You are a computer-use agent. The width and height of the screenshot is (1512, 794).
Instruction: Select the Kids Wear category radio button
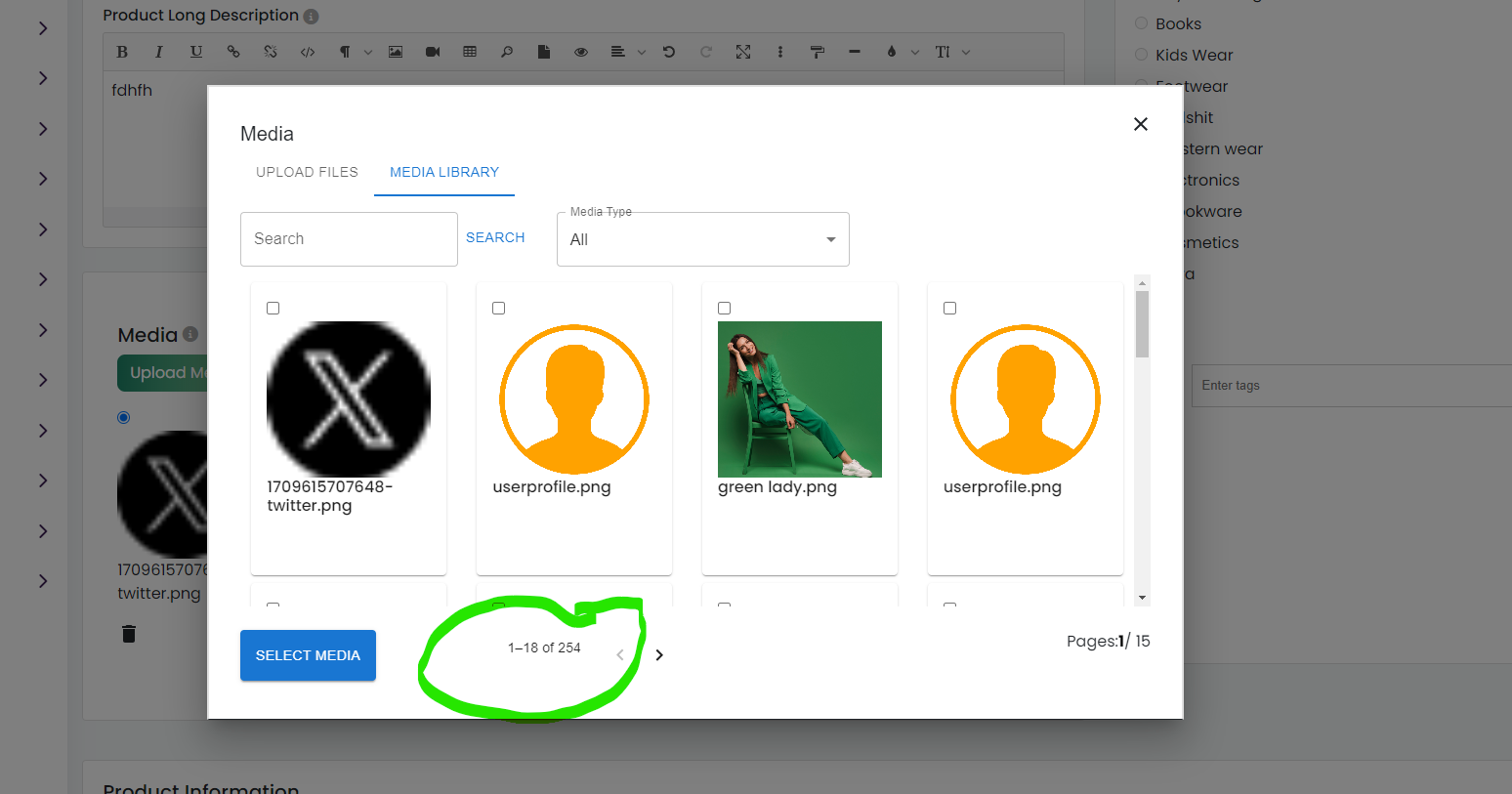click(x=1142, y=55)
